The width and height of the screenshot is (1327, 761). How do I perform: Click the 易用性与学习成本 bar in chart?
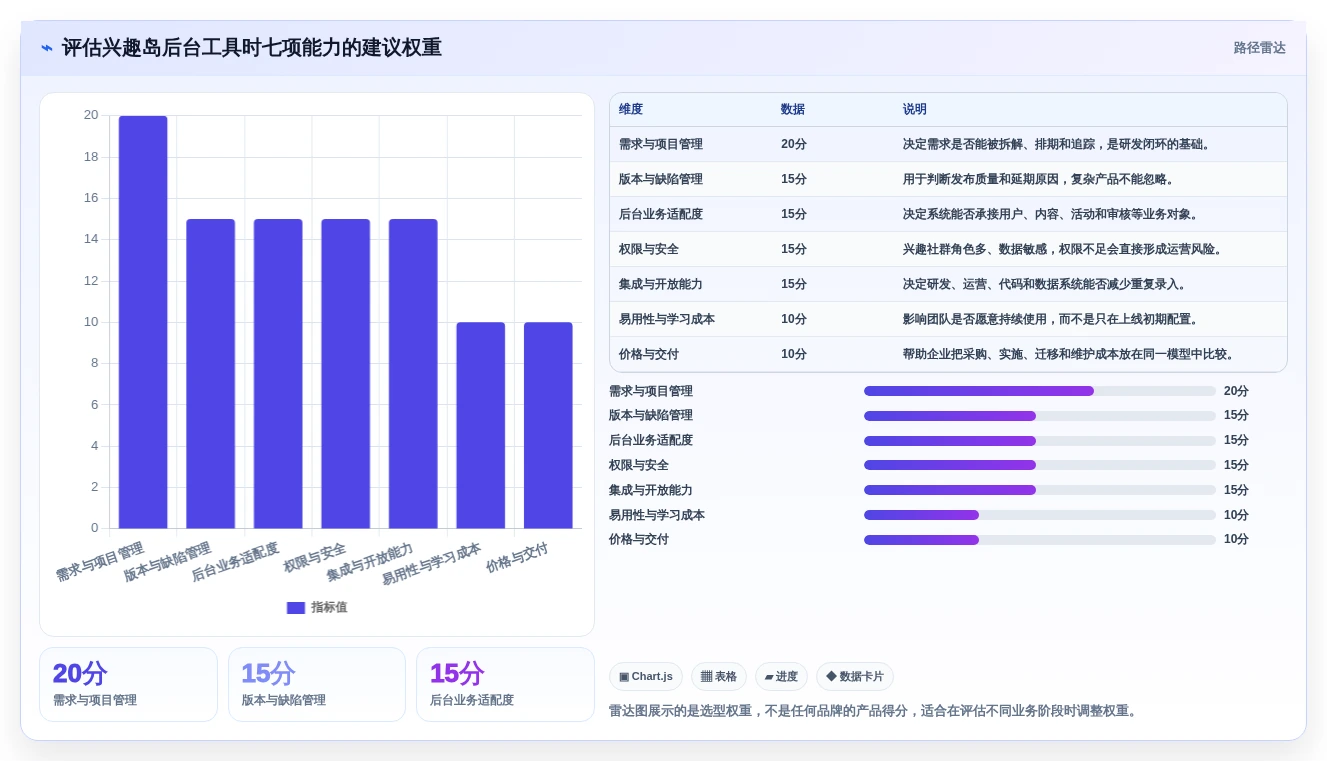(481, 425)
